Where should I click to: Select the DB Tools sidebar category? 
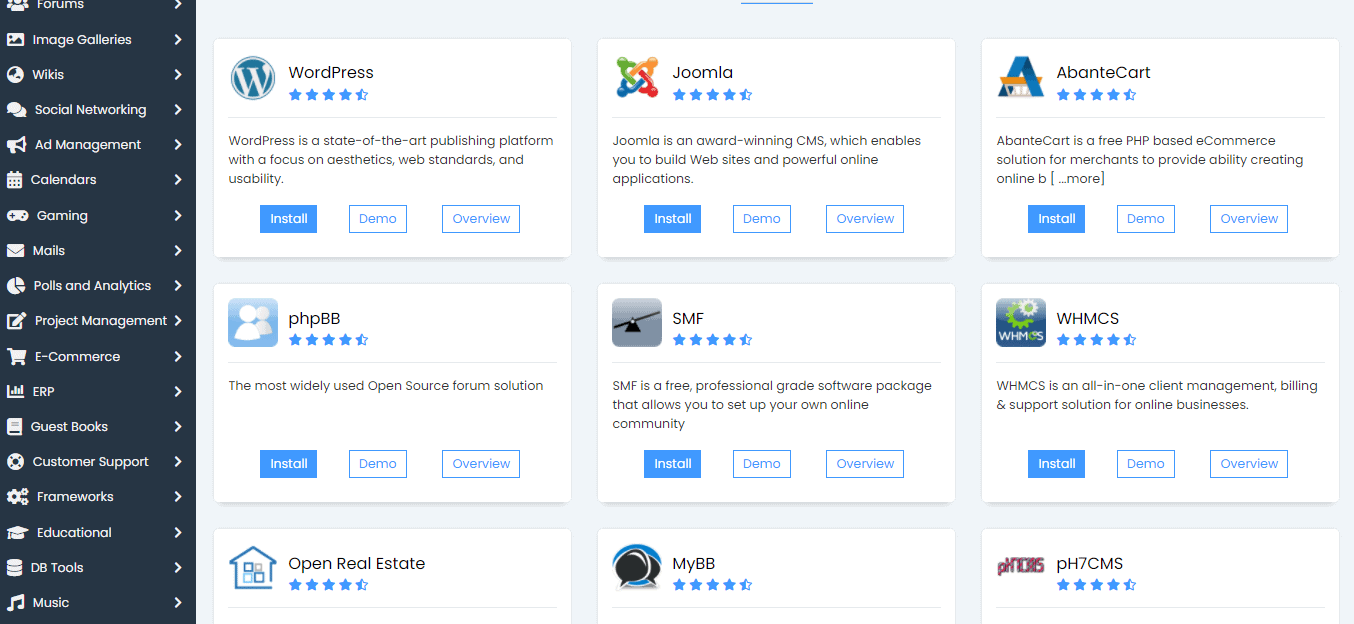pyautogui.click(x=57, y=568)
